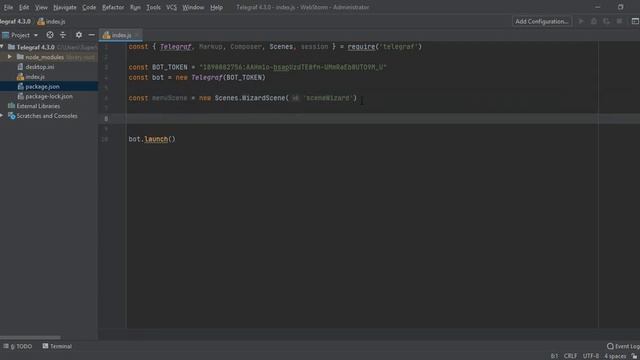
Task: Click index.js in breadcrumb bar
Action: pyautogui.click(x=51, y=22)
